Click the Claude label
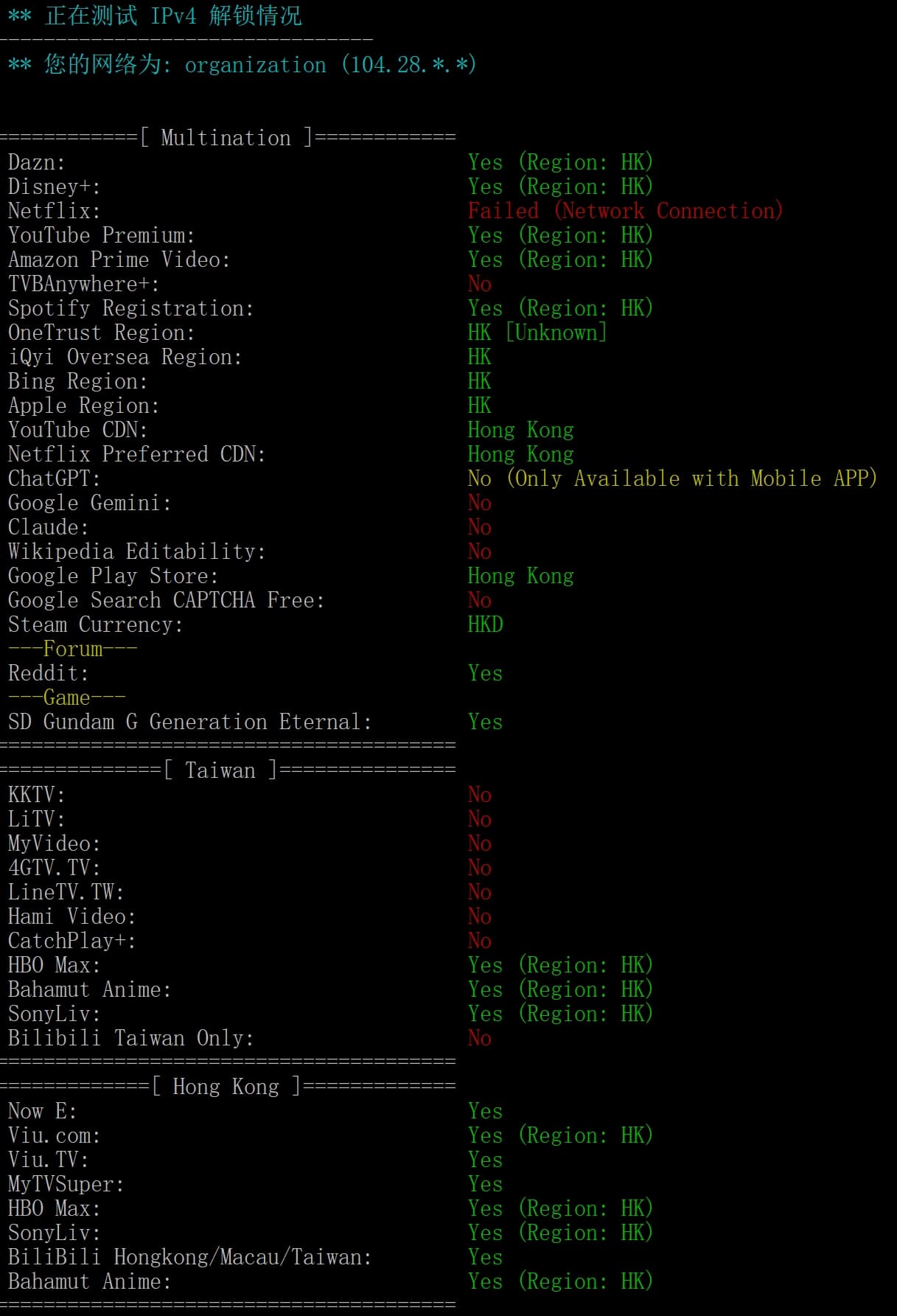 tap(48, 527)
